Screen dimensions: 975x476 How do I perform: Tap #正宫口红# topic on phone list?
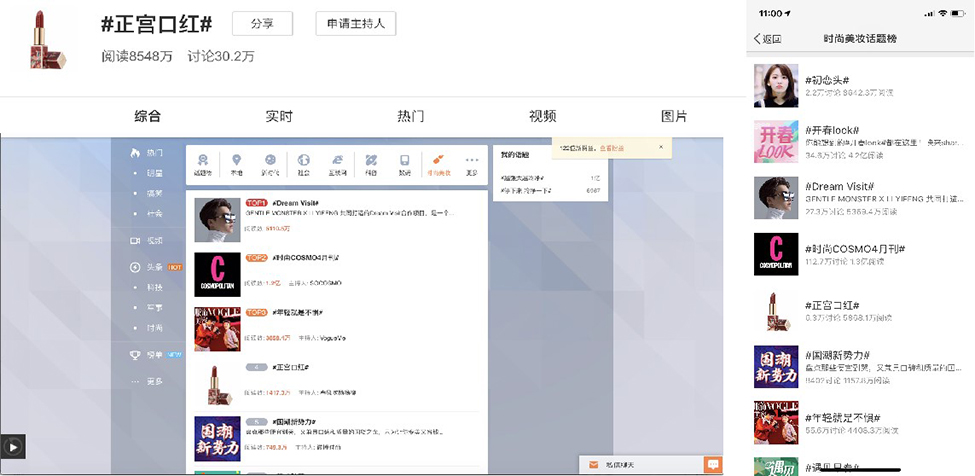pyautogui.click(x=832, y=306)
